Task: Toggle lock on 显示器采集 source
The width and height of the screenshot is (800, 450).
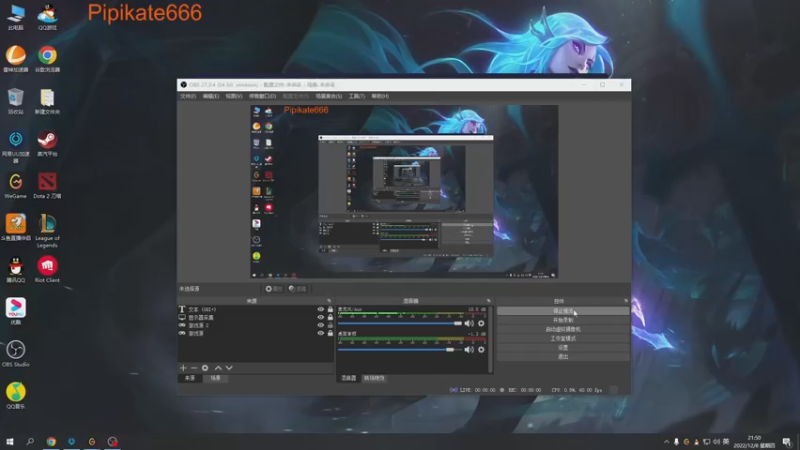Action: pos(330,317)
